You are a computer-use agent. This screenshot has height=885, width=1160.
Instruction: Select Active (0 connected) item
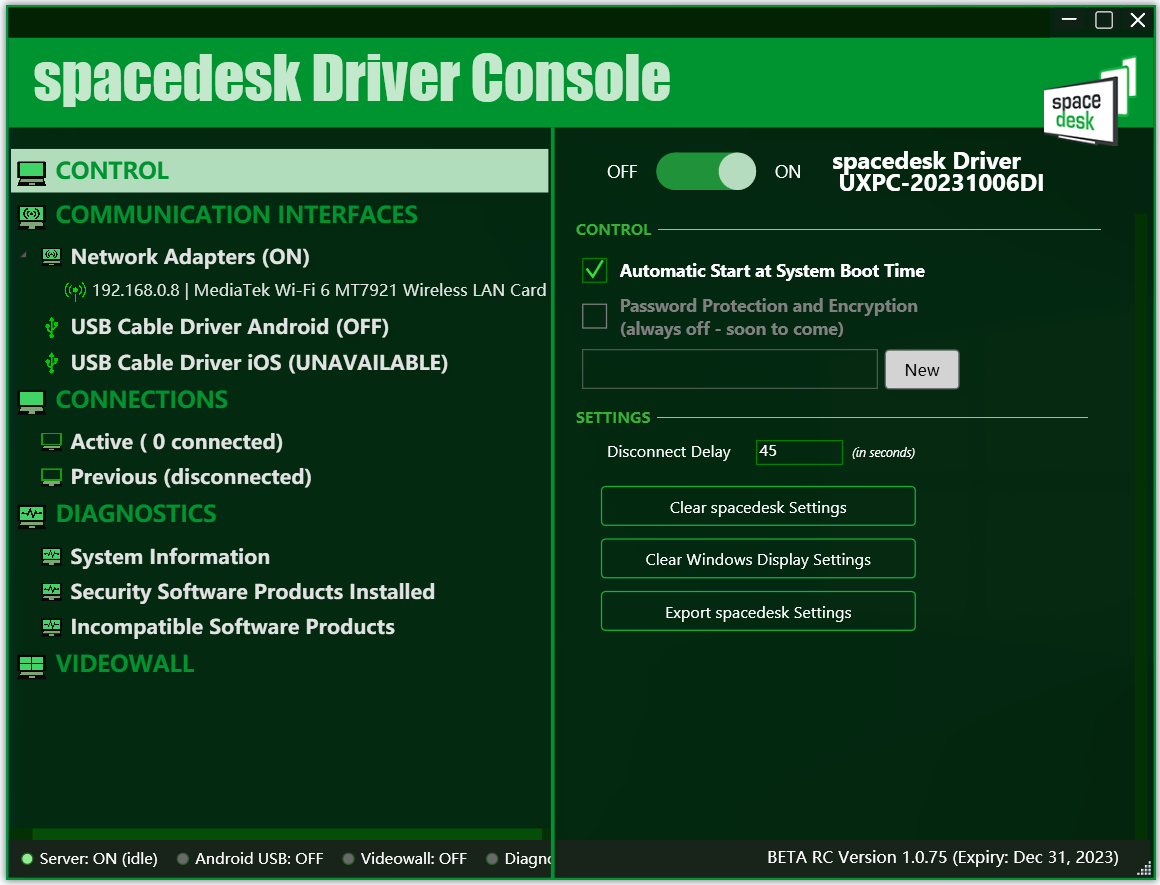click(176, 442)
